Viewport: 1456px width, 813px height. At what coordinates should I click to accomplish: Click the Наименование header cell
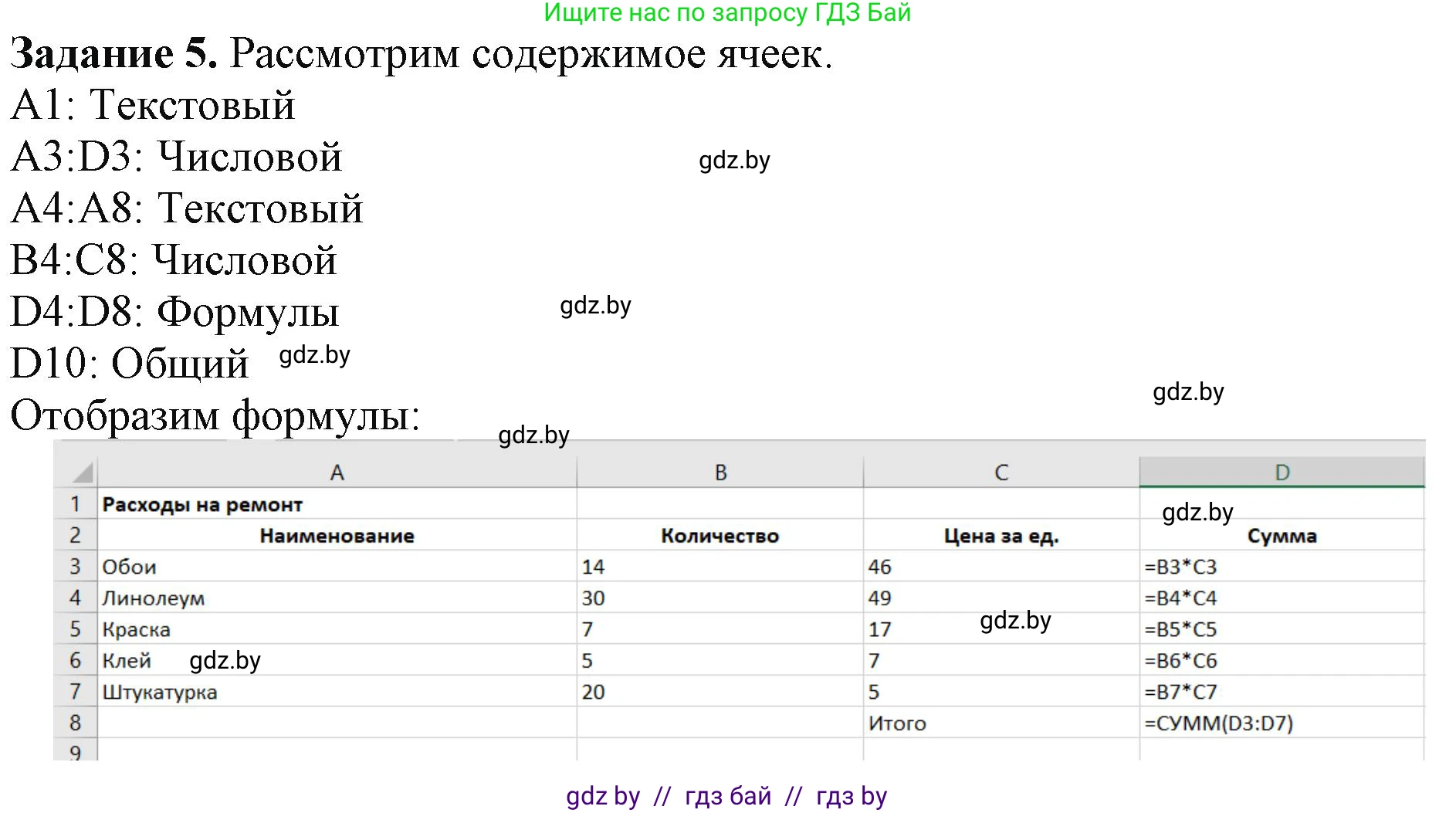pos(337,535)
